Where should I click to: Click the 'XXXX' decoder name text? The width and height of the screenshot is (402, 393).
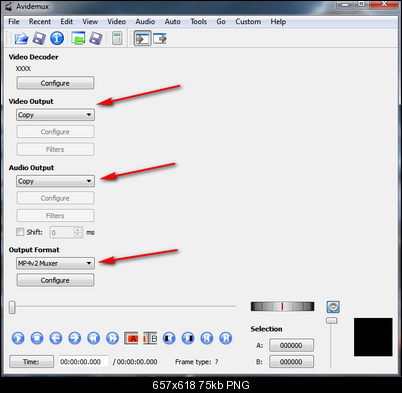23,69
